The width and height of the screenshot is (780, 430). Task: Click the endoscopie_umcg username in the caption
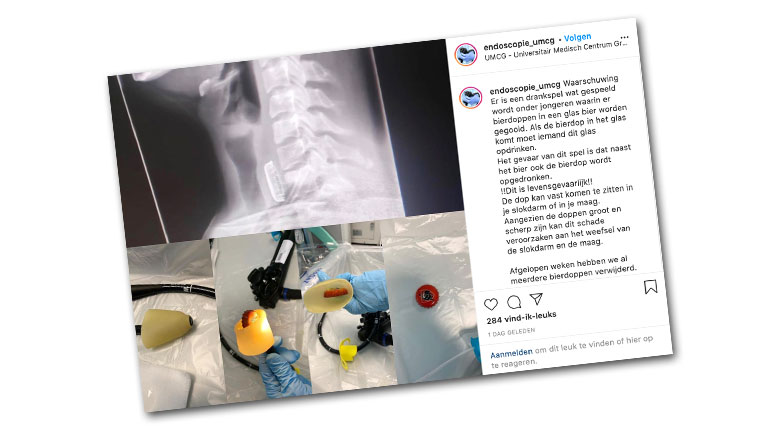(525, 87)
